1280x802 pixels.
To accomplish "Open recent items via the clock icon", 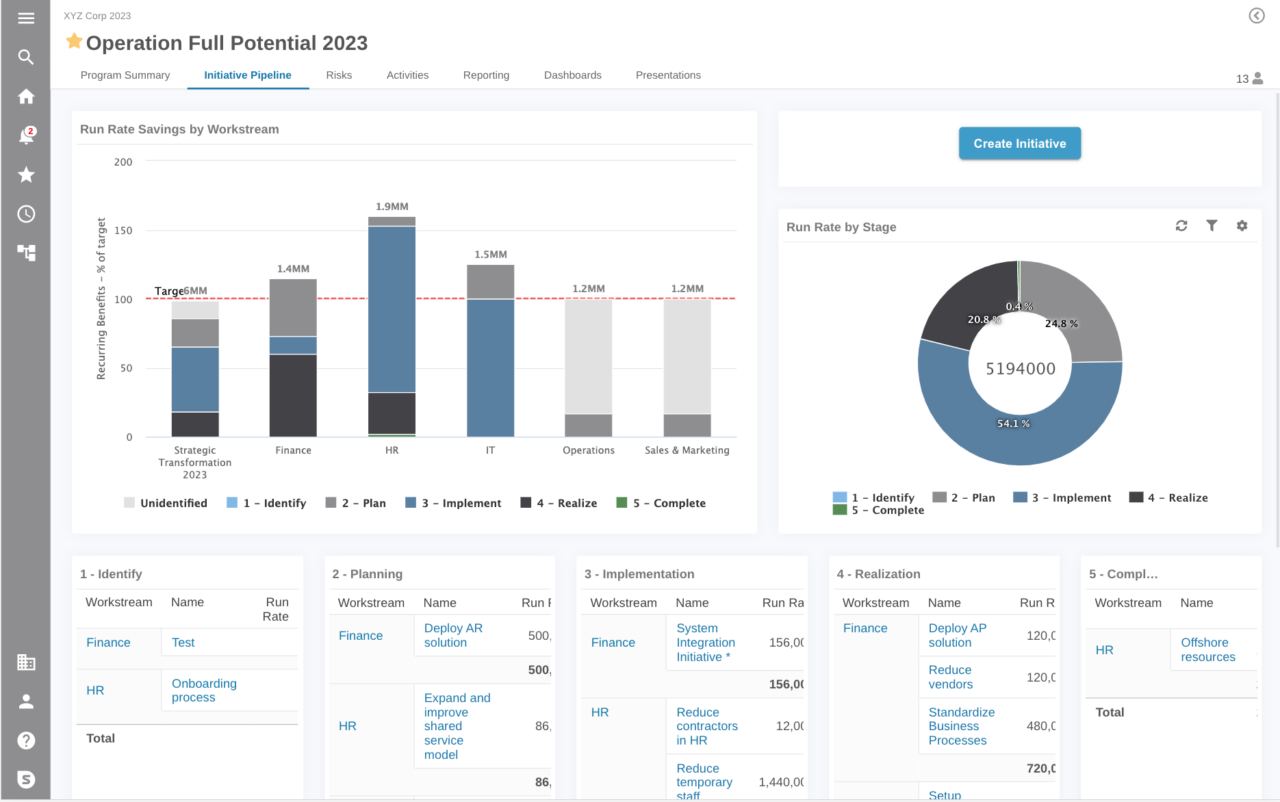I will (x=25, y=213).
